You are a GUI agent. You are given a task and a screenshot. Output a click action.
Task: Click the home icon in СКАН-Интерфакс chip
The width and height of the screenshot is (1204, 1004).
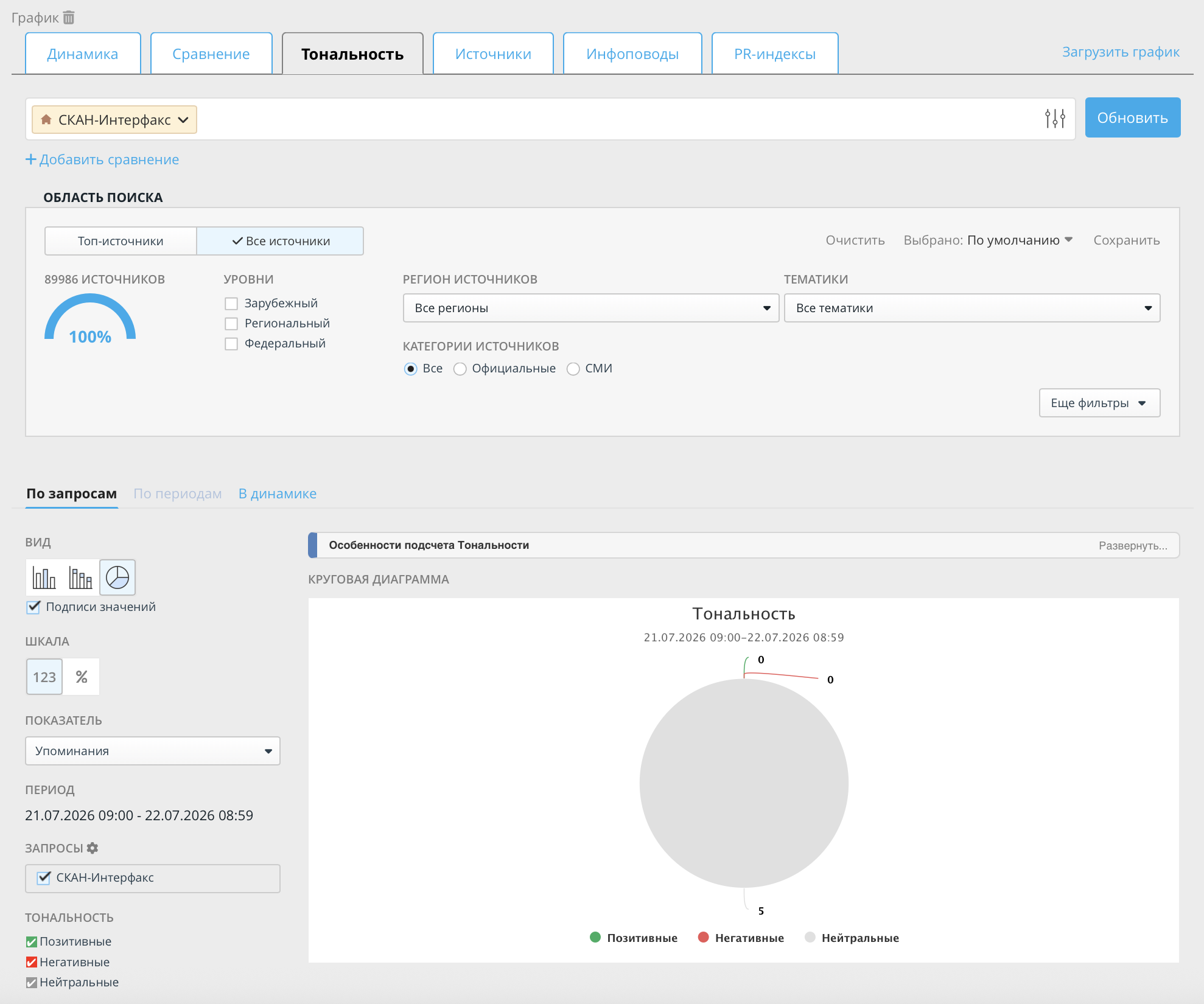(x=46, y=120)
